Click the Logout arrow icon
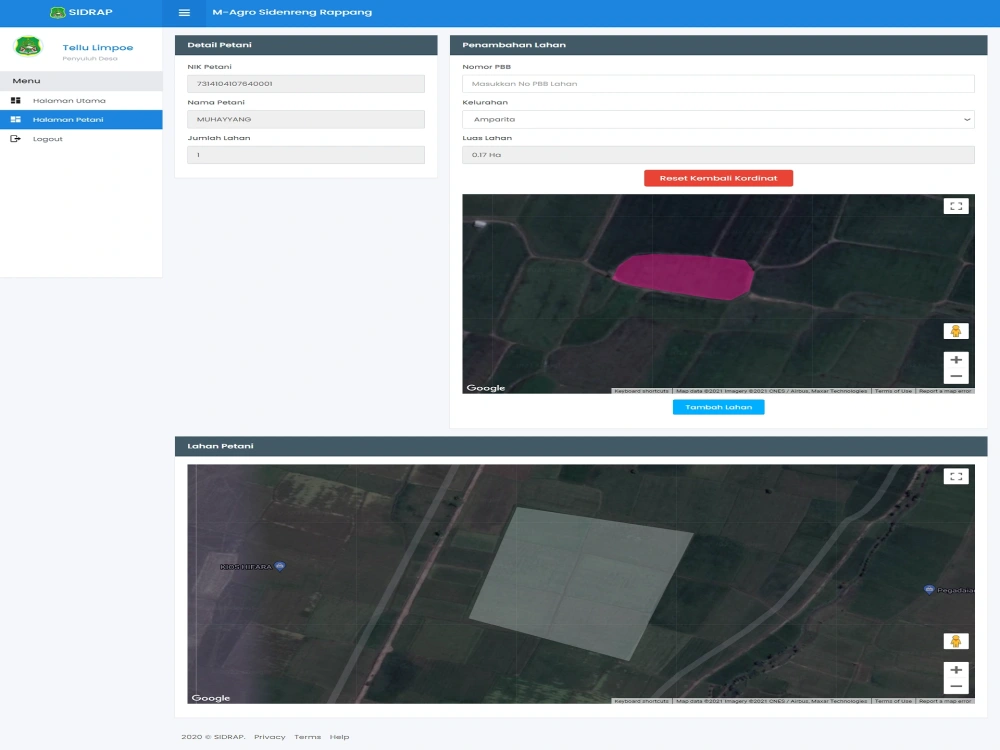This screenshot has height=750, width=1000. tap(16, 139)
